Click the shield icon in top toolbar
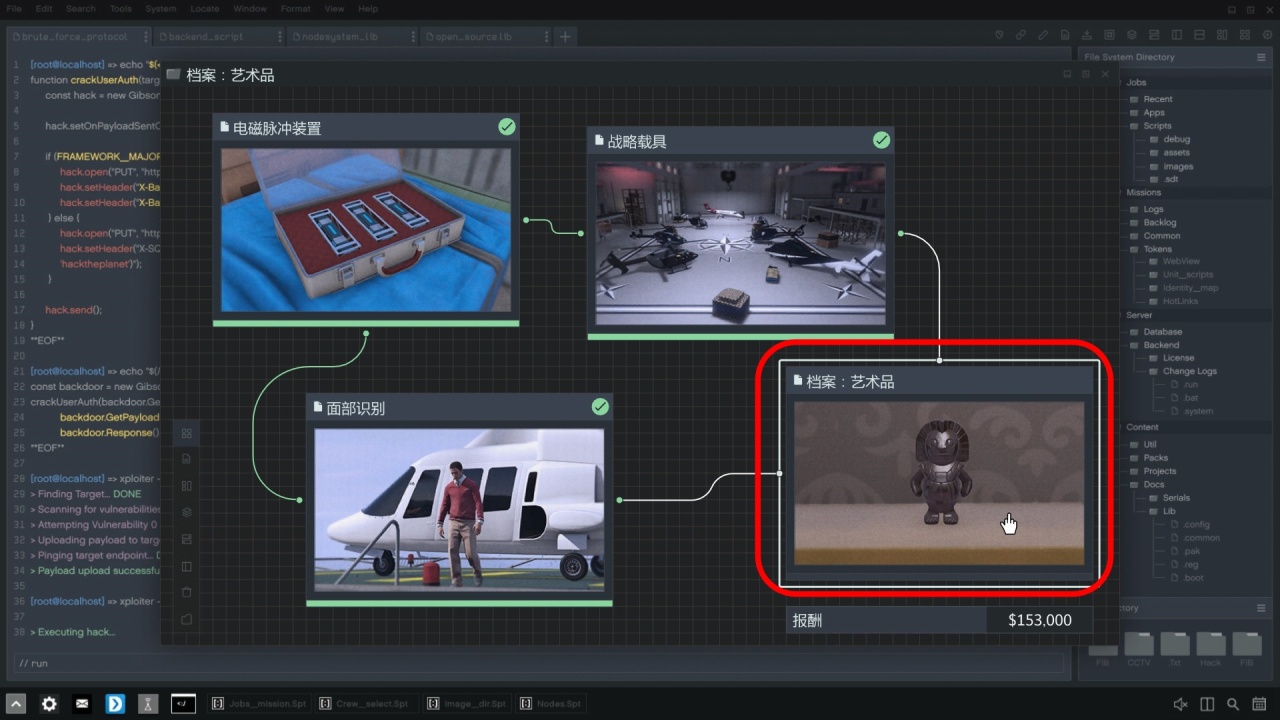This screenshot has width=1280, height=720. click(x=999, y=35)
